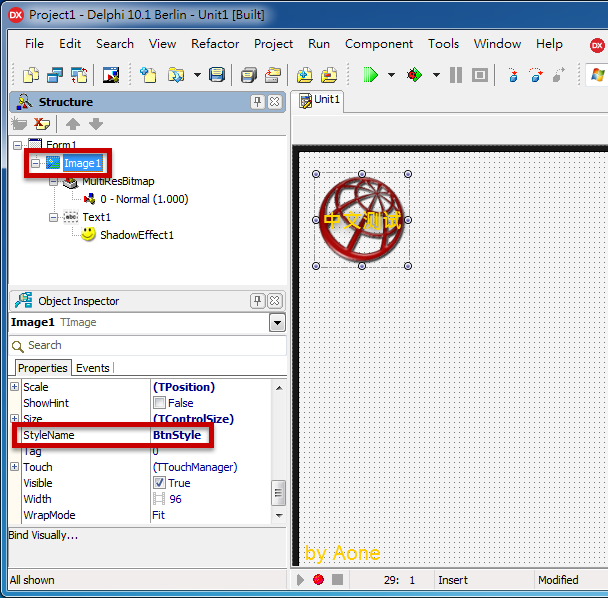Image resolution: width=608 pixels, height=598 pixels.
Task: Pin the Structure panel
Action: pyautogui.click(x=257, y=102)
